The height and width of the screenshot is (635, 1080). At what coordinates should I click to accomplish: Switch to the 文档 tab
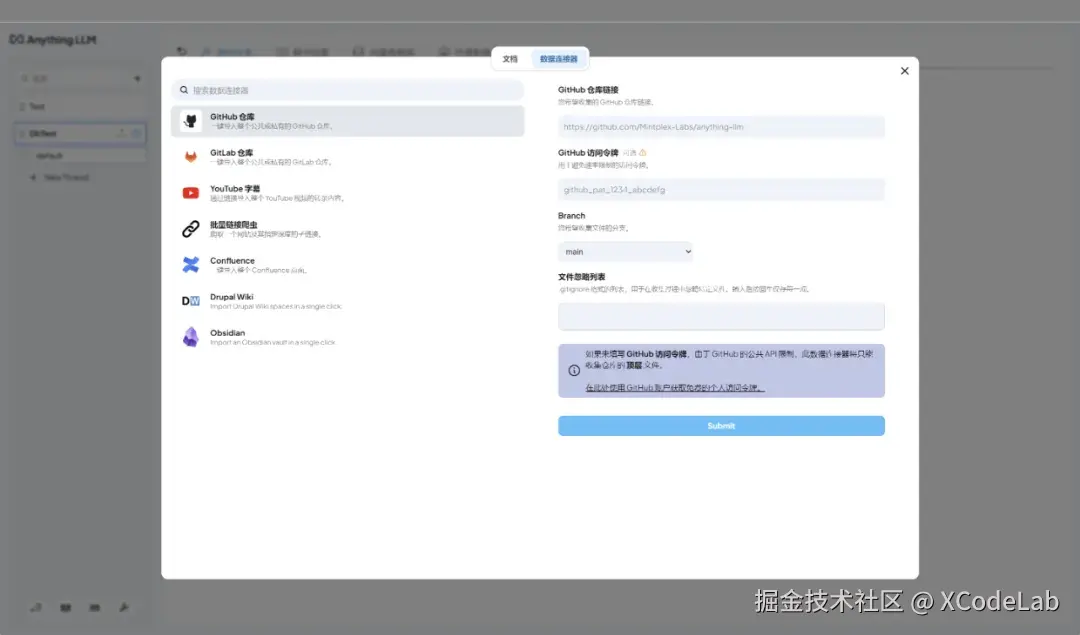pyautogui.click(x=510, y=59)
